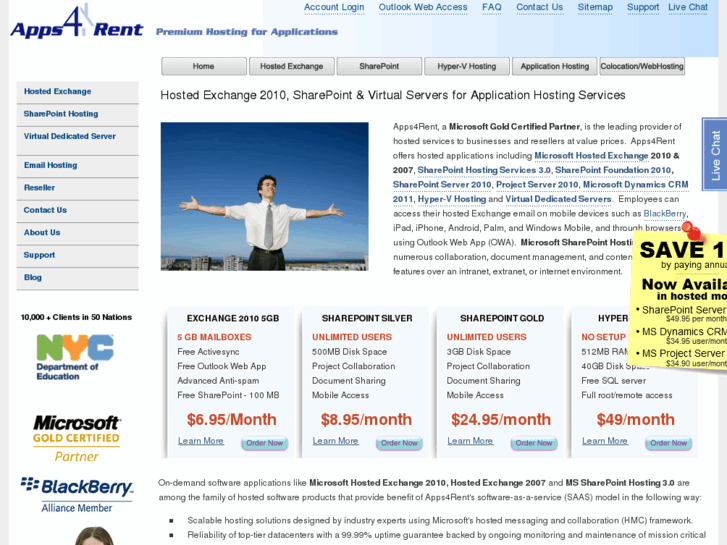Open SharePoint Hosting in the sidebar

(x=77, y=114)
